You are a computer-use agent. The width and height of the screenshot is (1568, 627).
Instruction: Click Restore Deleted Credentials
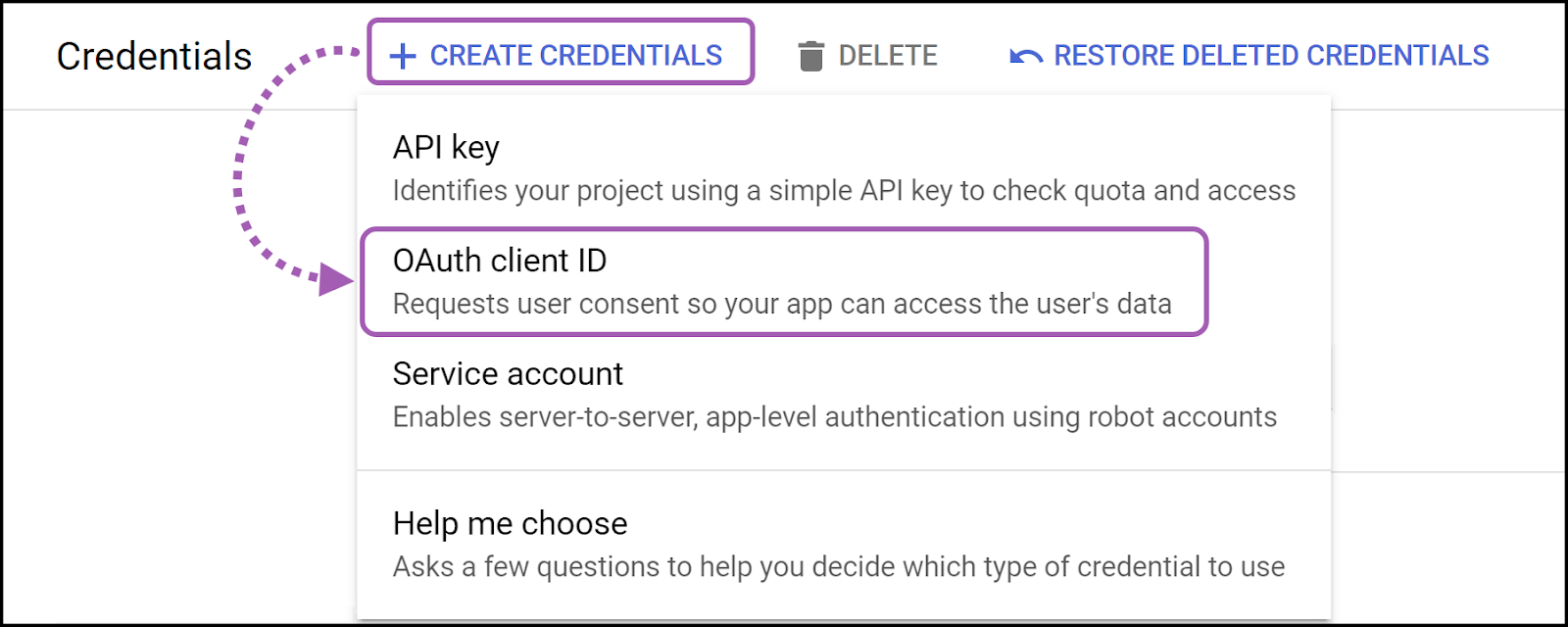(1270, 56)
